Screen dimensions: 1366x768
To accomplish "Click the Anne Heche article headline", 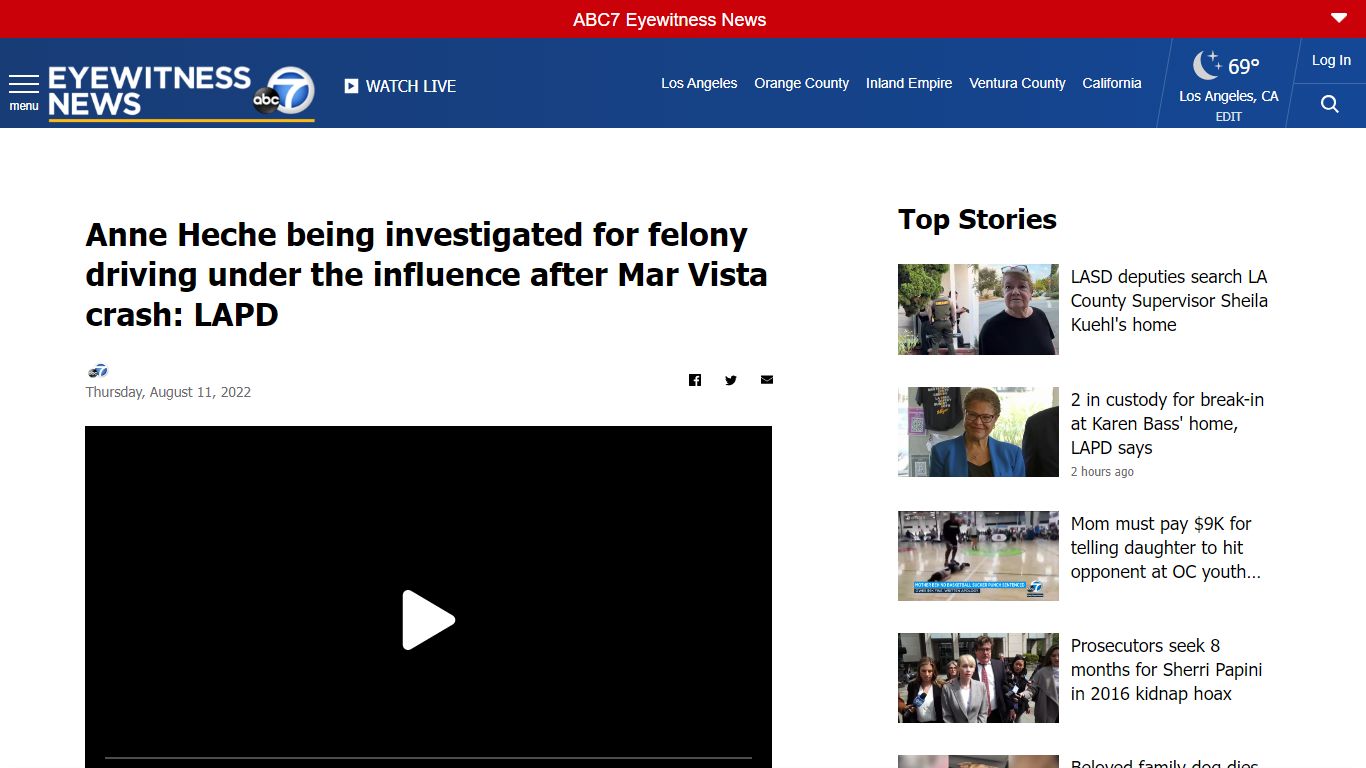I will pyautogui.click(x=426, y=274).
